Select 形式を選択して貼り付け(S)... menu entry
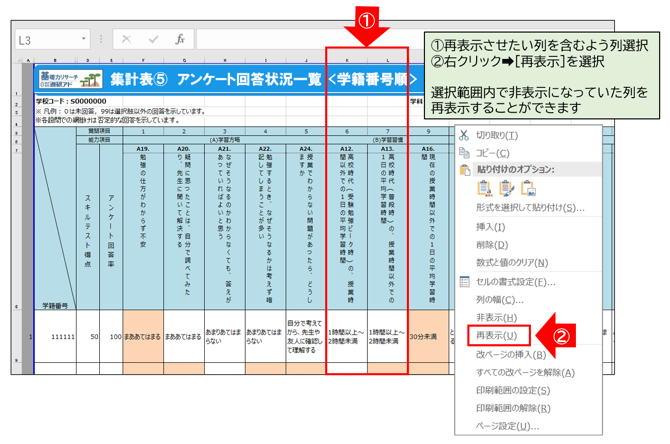 point(530,208)
